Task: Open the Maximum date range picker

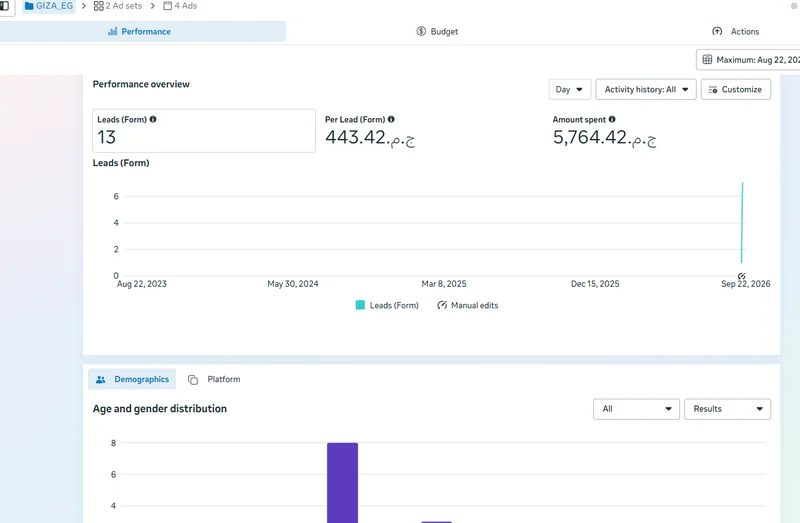Action: [x=748, y=60]
